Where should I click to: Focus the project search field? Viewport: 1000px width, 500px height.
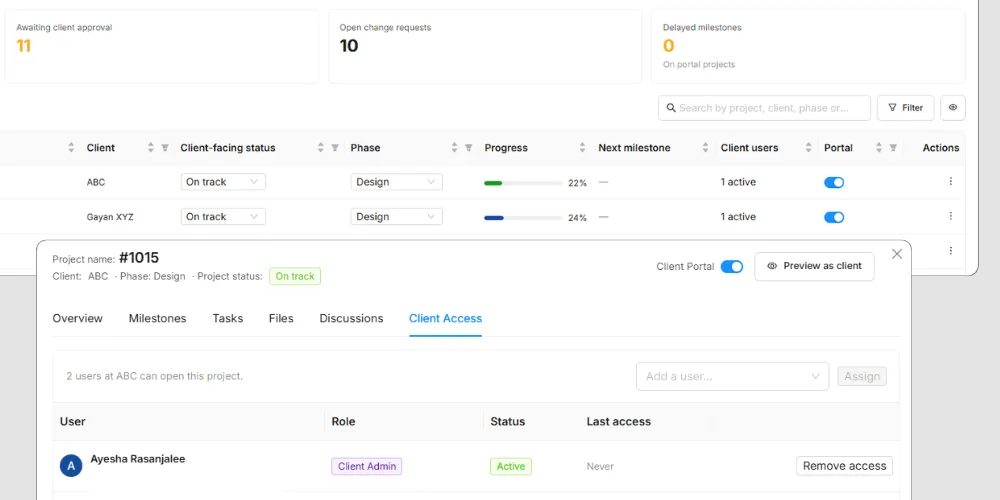[x=764, y=108]
